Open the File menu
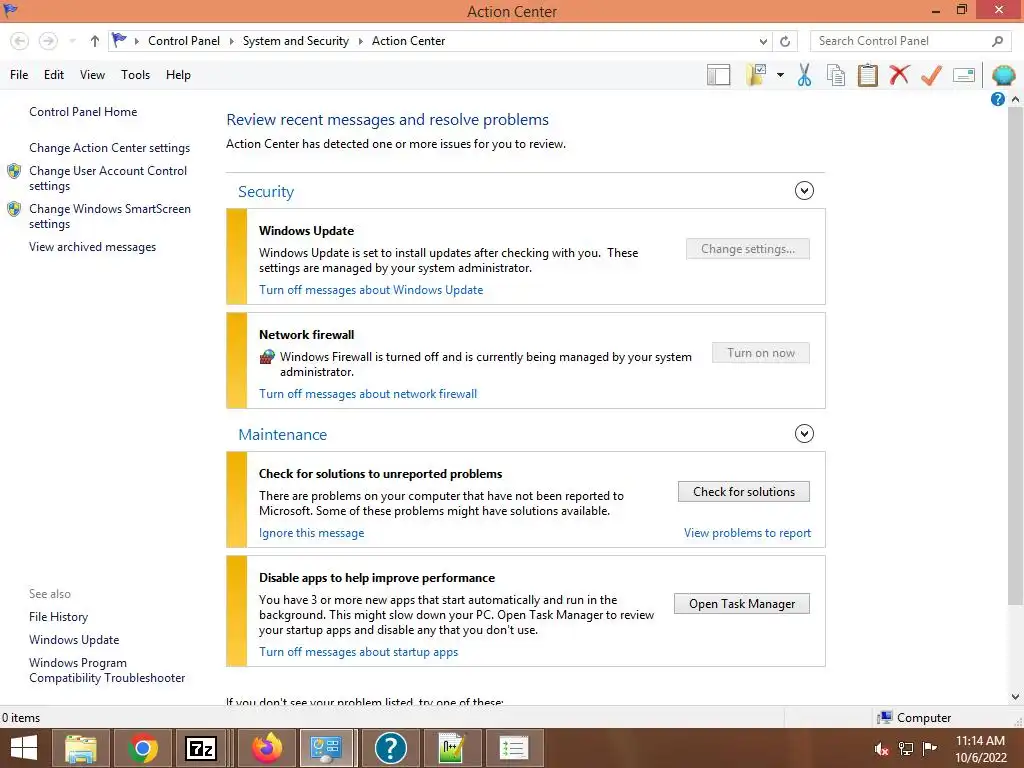Image resolution: width=1024 pixels, height=768 pixels. [19, 75]
